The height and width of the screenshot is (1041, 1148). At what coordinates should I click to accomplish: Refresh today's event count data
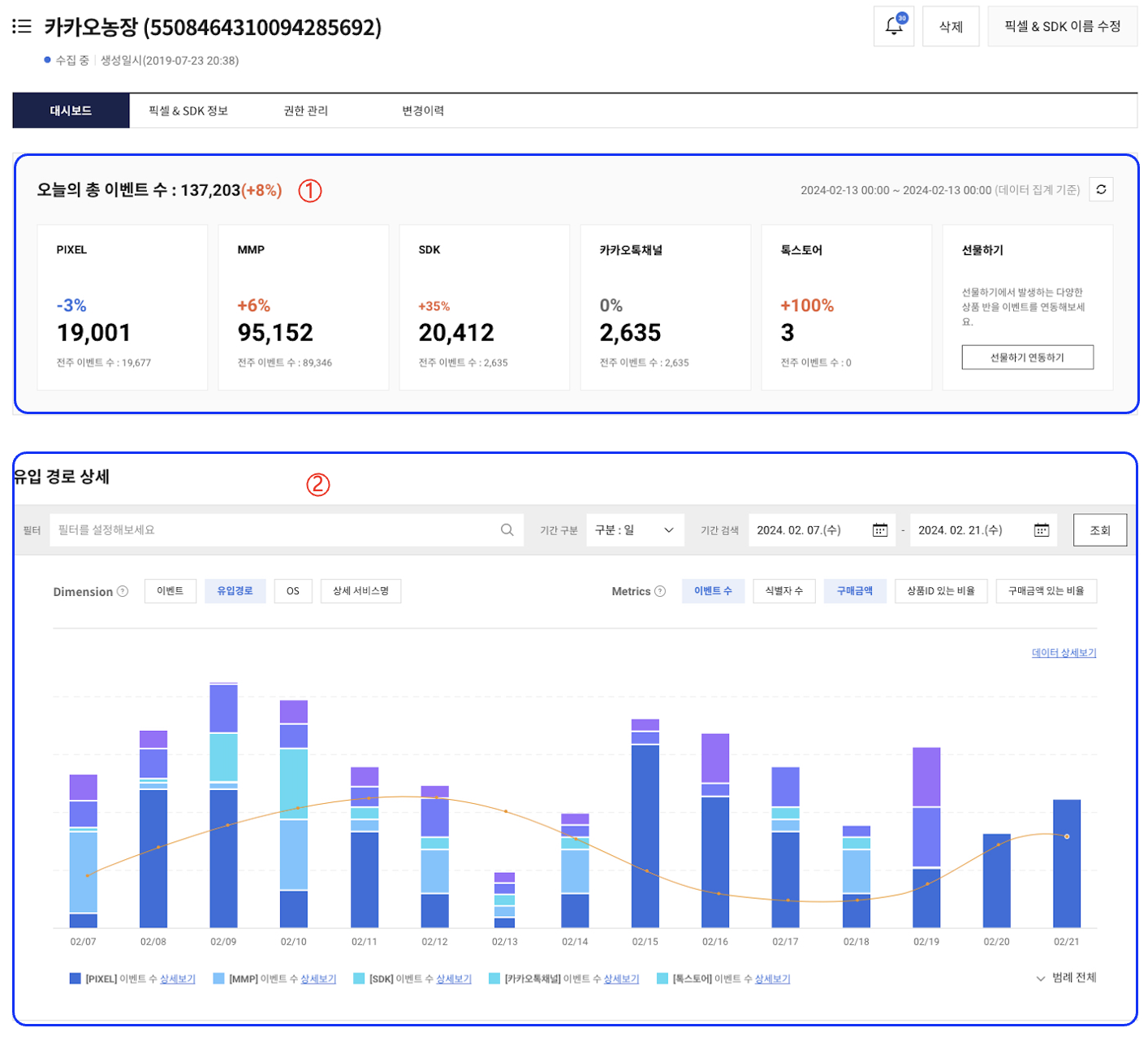(x=1100, y=190)
